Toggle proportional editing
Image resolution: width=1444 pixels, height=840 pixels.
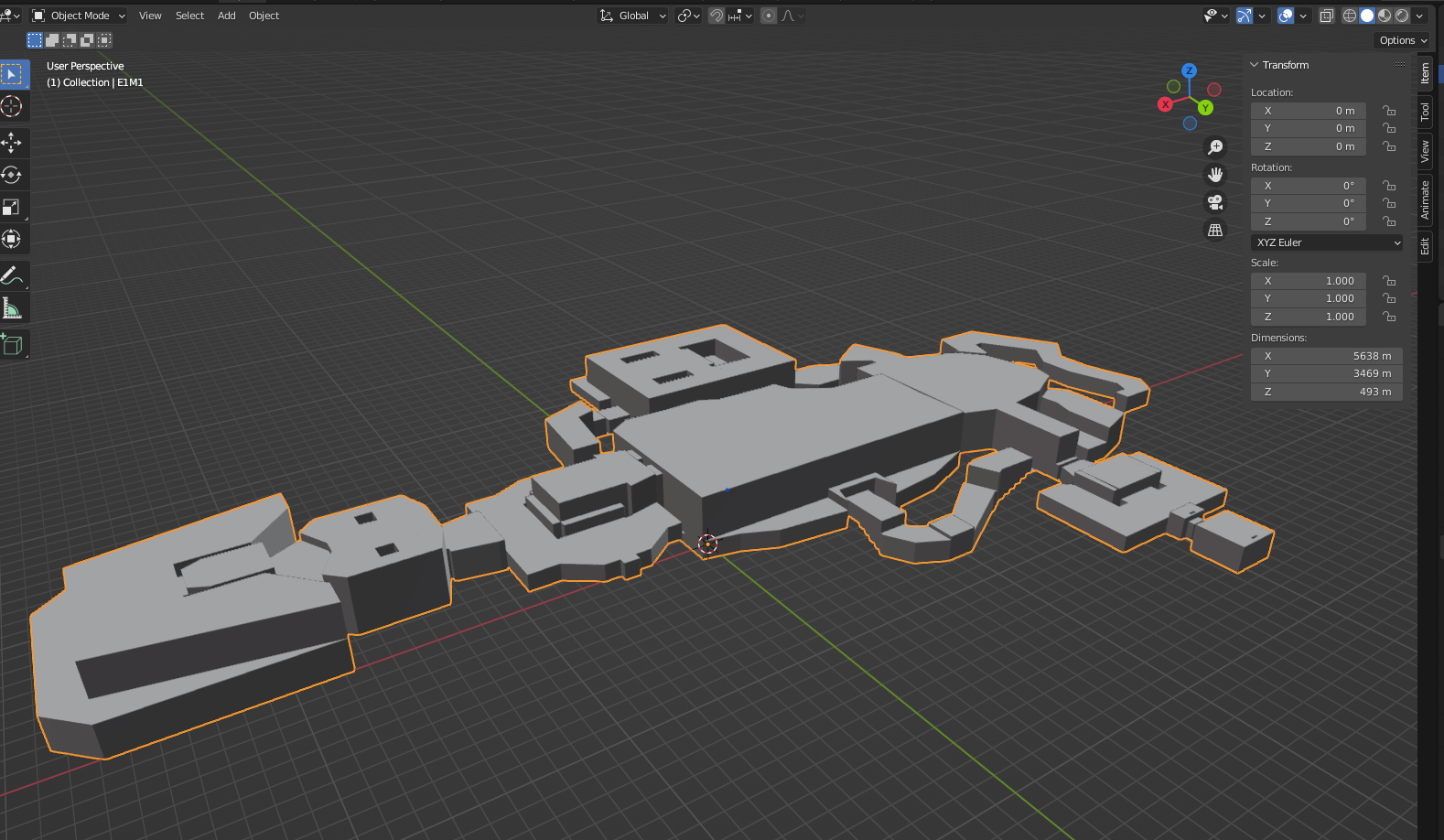pos(769,16)
